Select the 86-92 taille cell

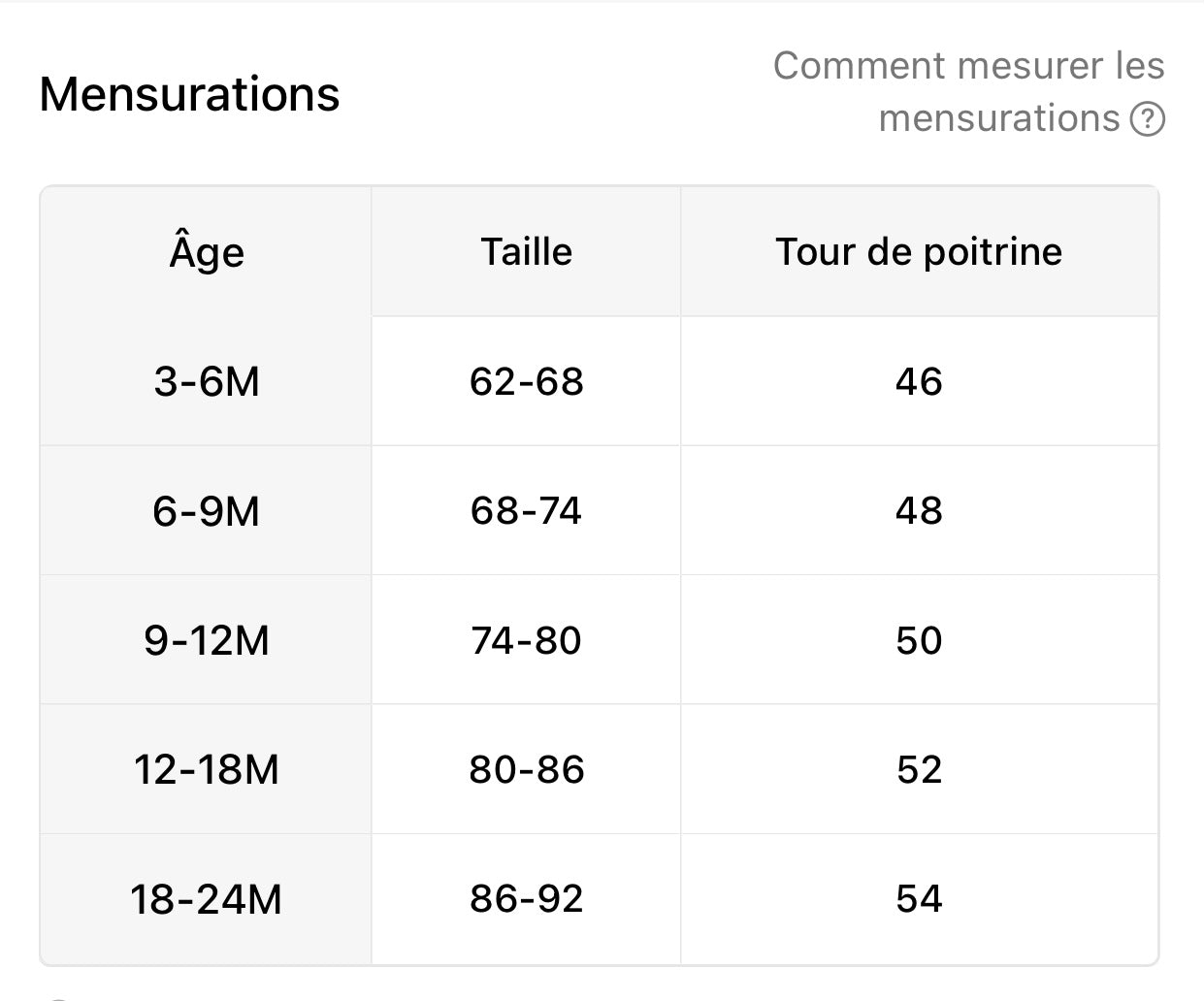(x=527, y=899)
